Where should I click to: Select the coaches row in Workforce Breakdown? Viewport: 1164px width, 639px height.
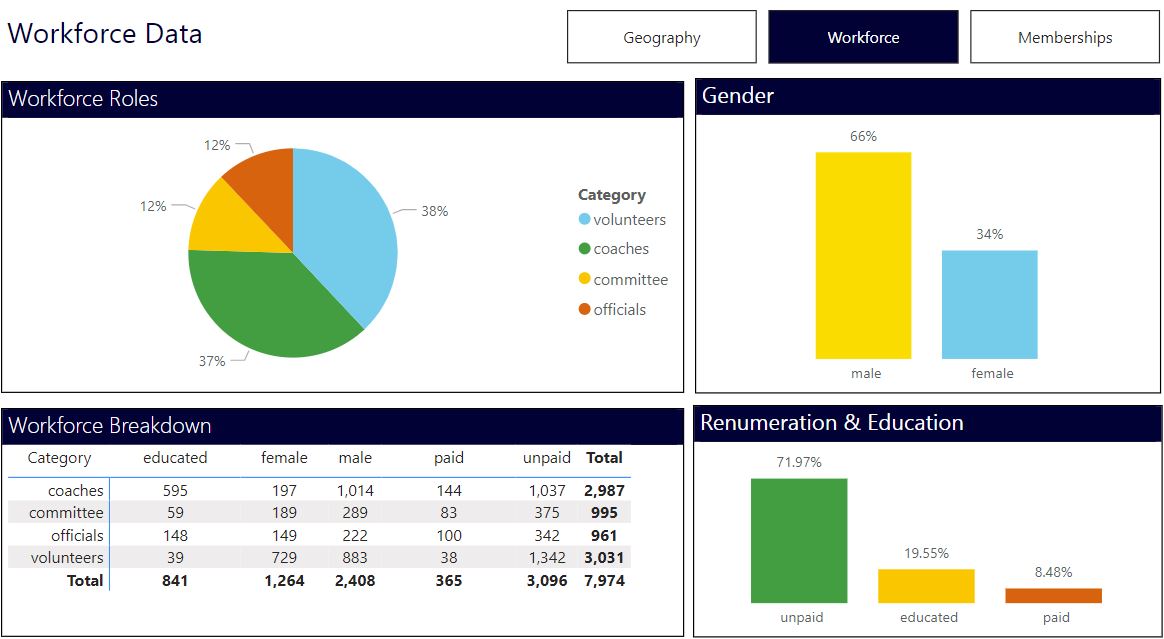tap(76, 491)
